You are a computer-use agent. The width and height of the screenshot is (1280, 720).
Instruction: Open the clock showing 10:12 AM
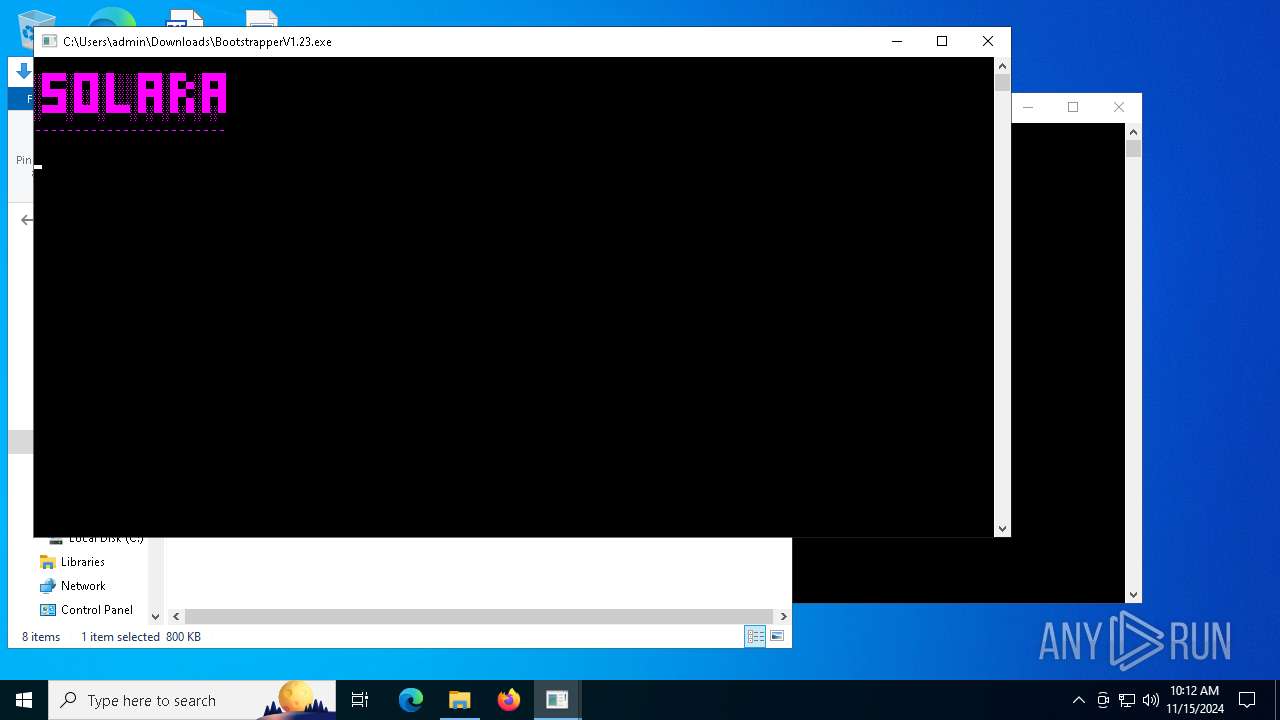coord(1195,700)
